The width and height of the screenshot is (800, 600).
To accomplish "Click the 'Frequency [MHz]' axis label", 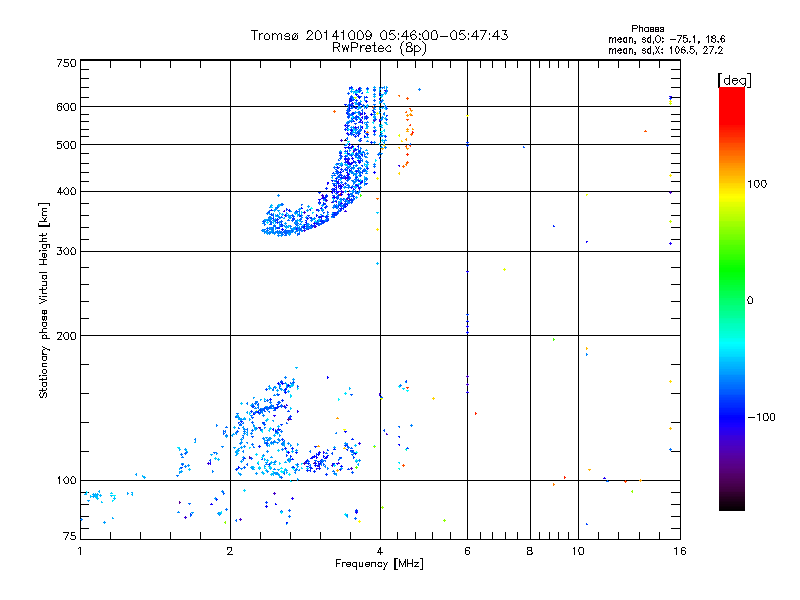I will (x=379, y=564).
